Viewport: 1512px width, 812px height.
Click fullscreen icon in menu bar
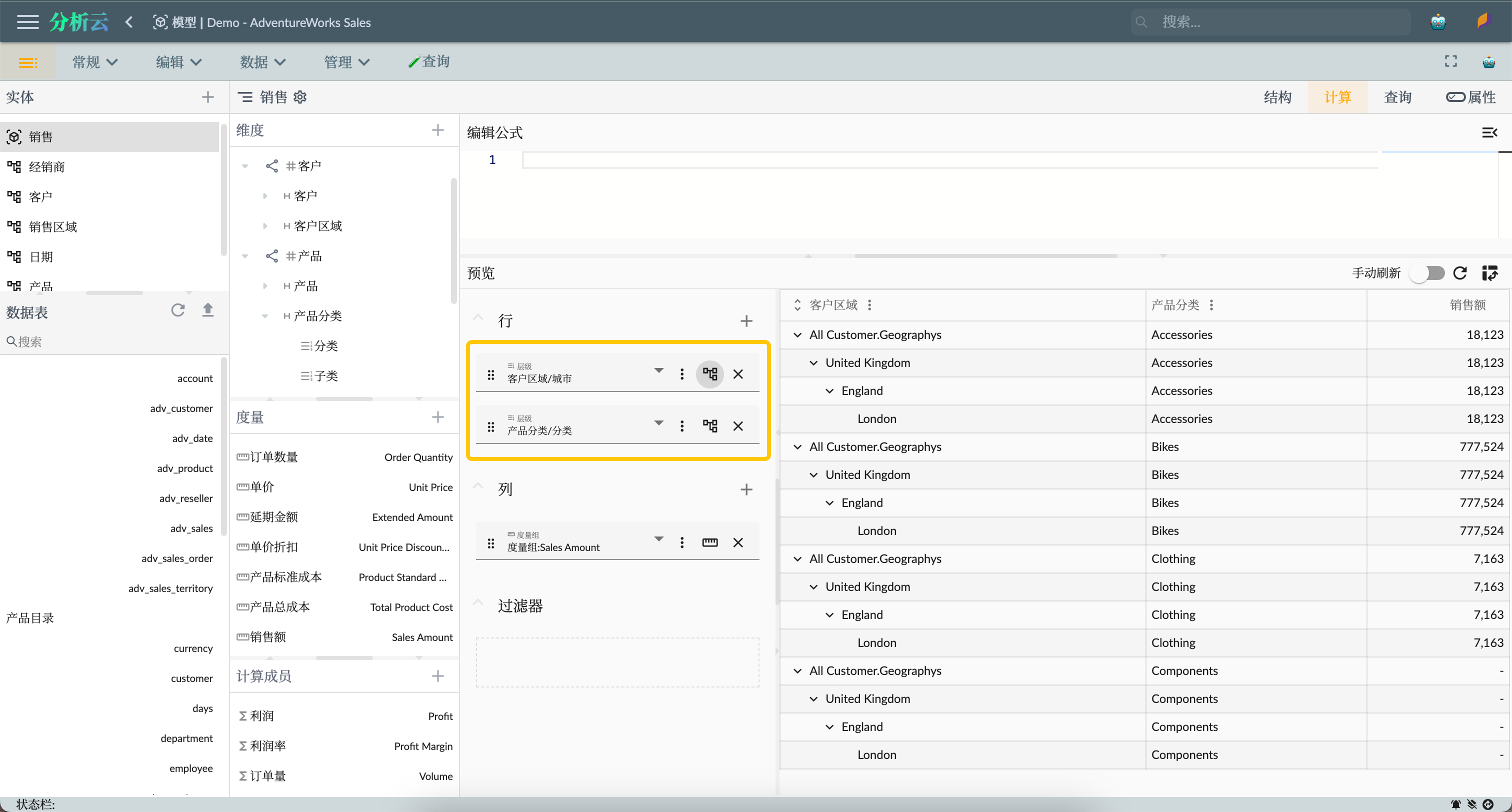pyautogui.click(x=1450, y=61)
